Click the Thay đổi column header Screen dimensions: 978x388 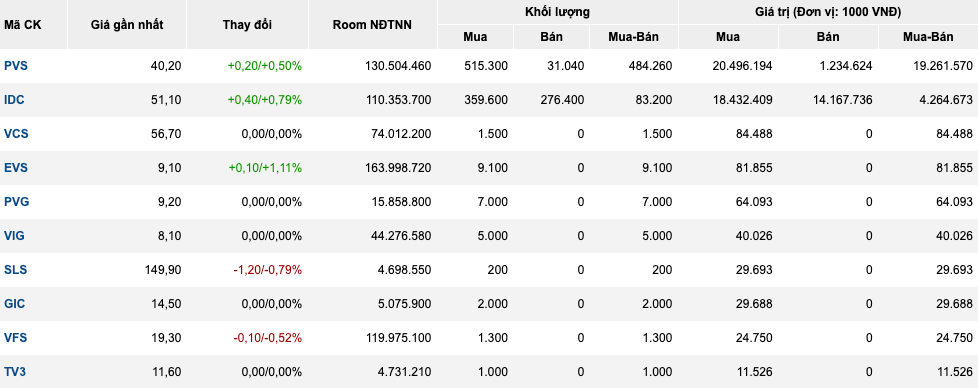click(247, 25)
